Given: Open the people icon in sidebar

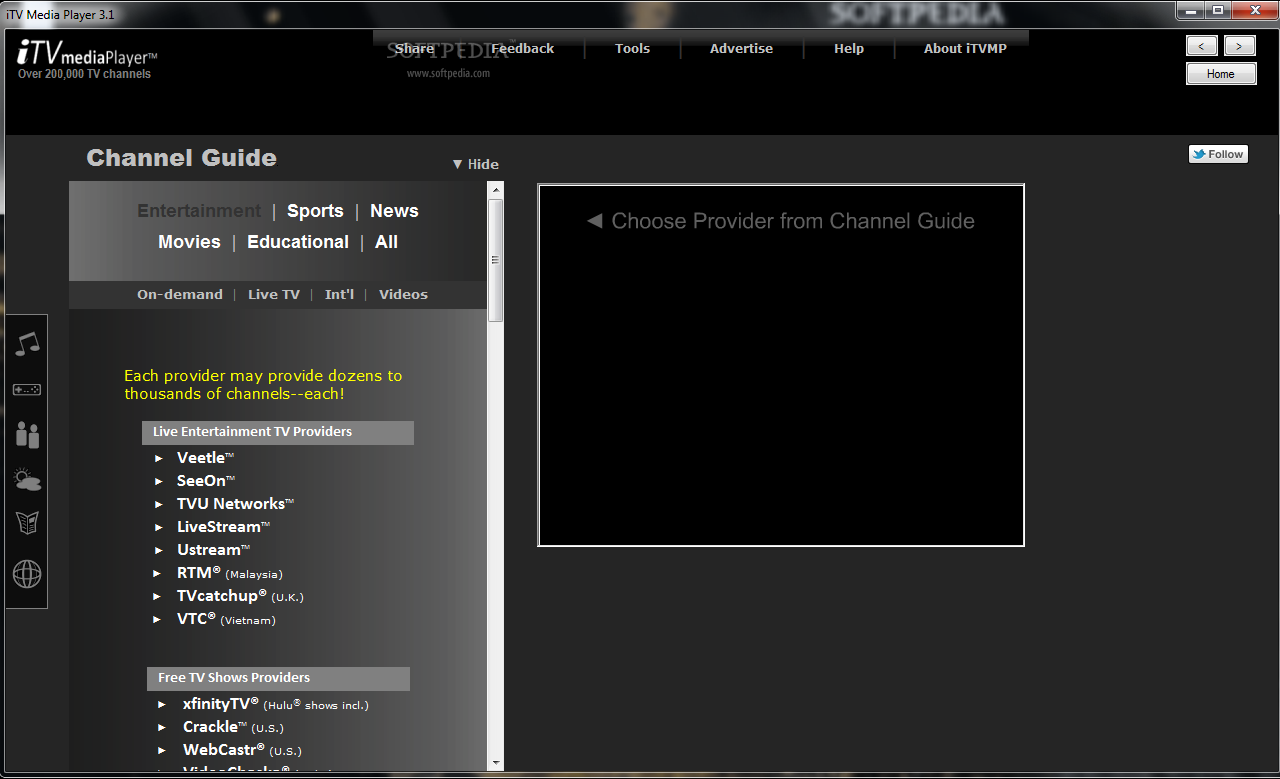Looking at the screenshot, I should [x=27, y=435].
